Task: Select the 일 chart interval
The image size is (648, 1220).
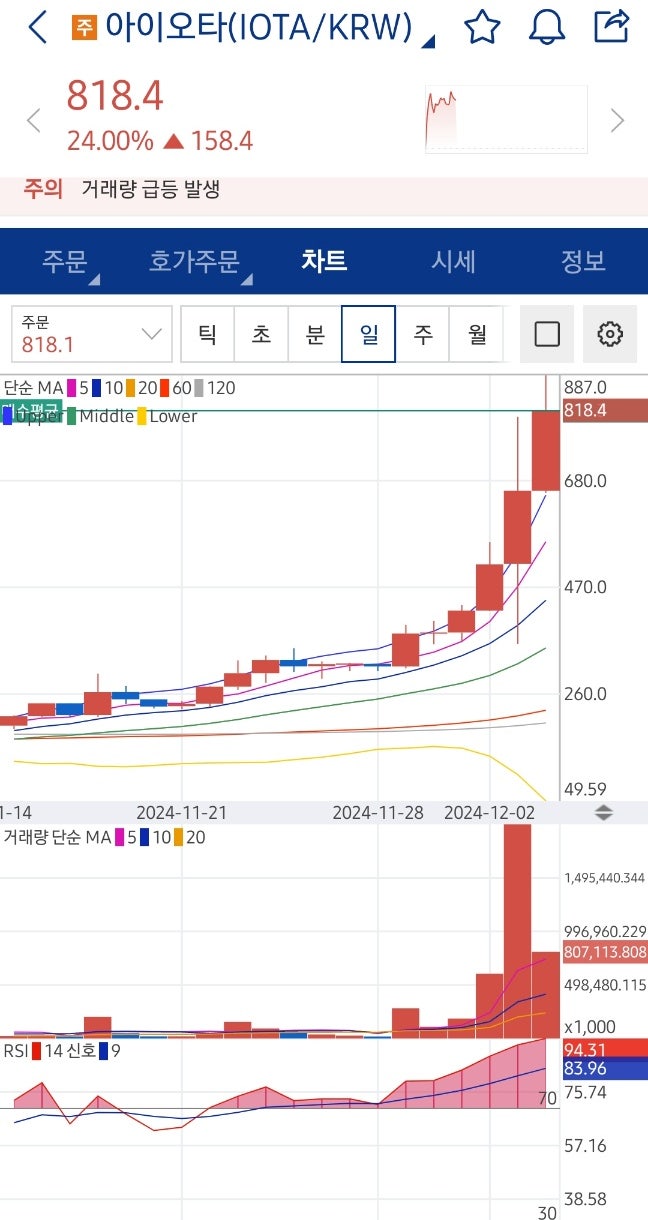Action: click(369, 334)
